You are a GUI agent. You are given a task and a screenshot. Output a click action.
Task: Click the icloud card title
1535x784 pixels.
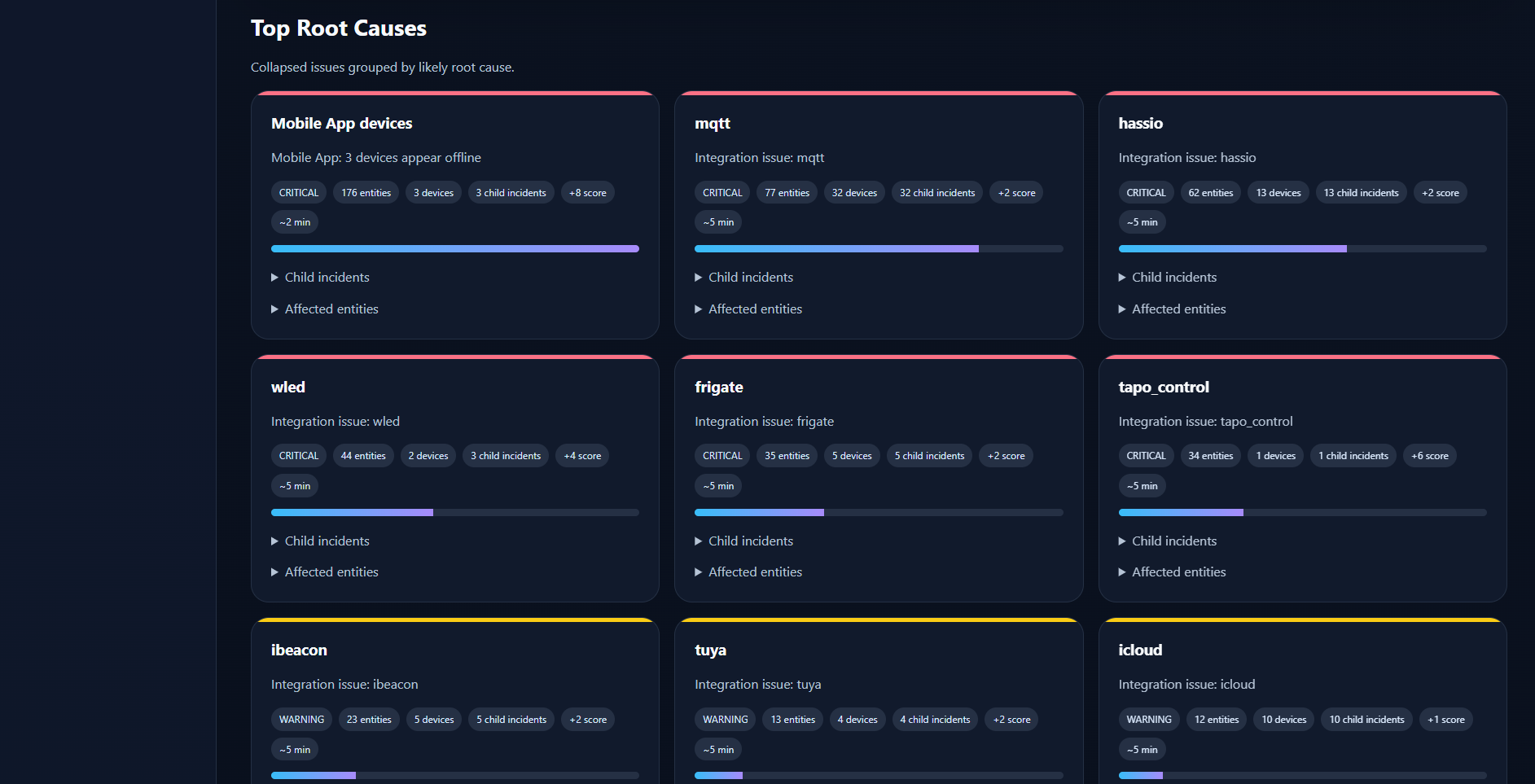[1141, 650]
